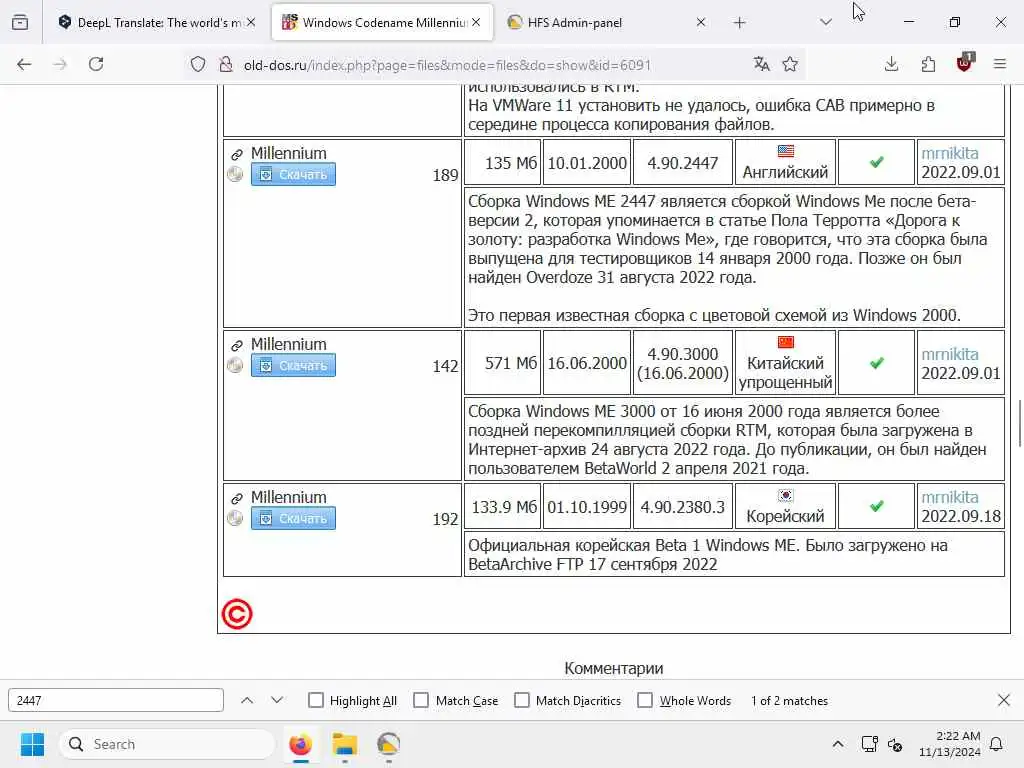Click the red copyright icon

(x=236, y=615)
